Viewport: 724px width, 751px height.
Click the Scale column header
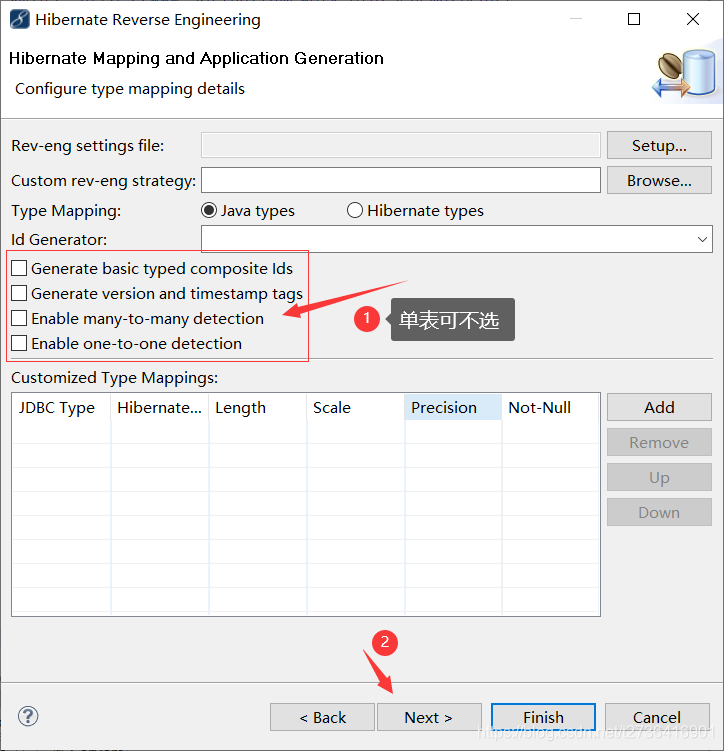[x=355, y=408]
